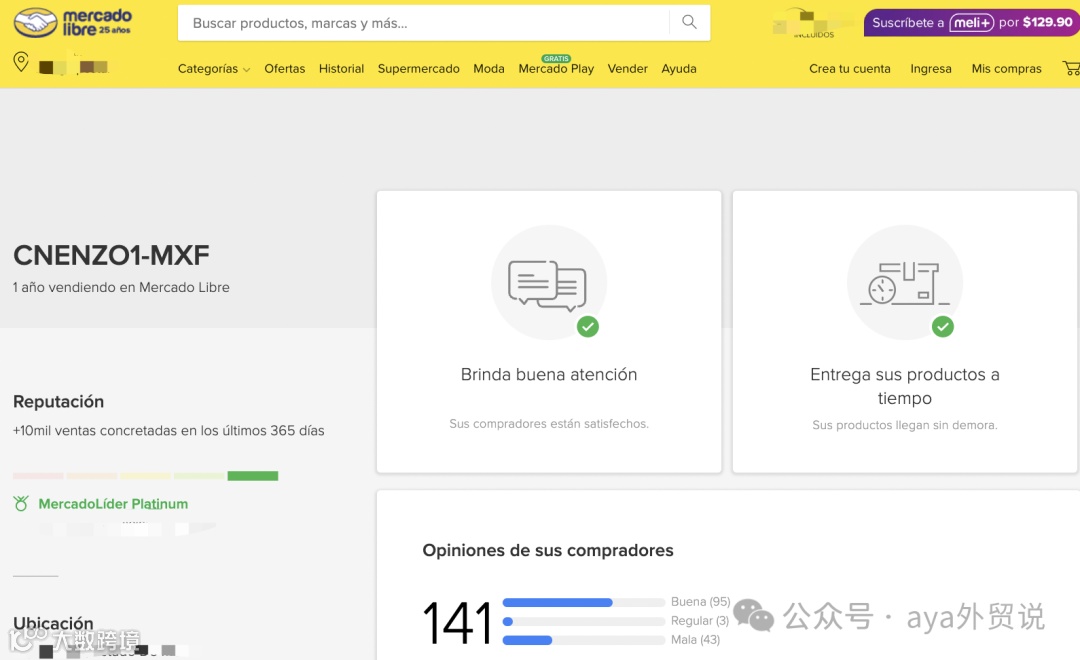Open the shopping cart icon
The height and width of the screenshot is (660, 1080).
click(x=1071, y=68)
